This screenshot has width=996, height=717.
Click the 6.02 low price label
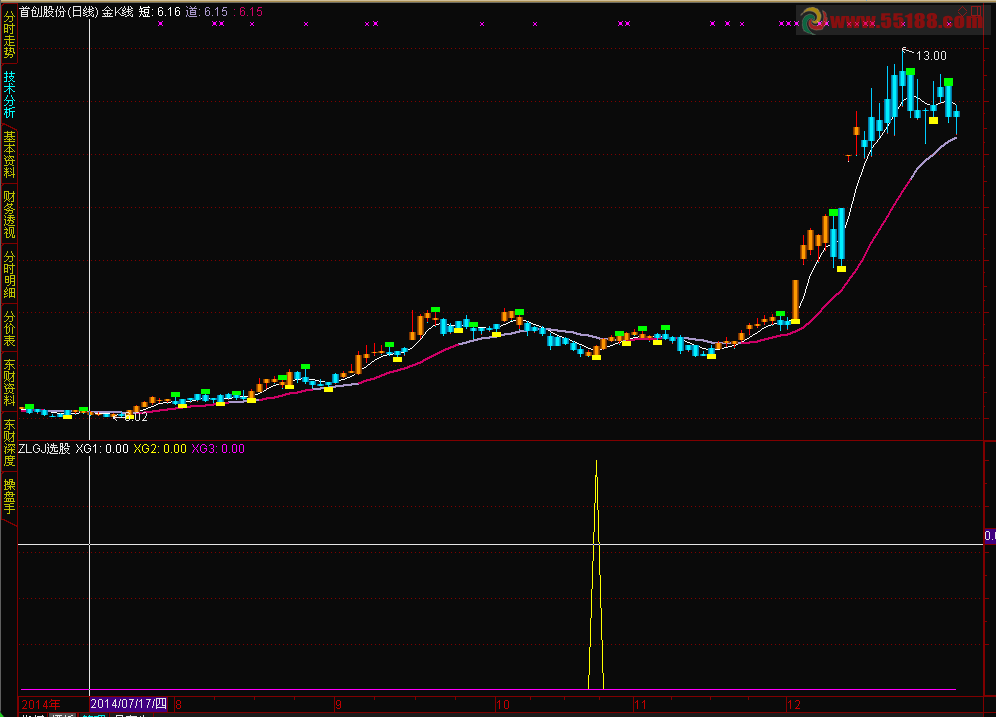coord(136,417)
